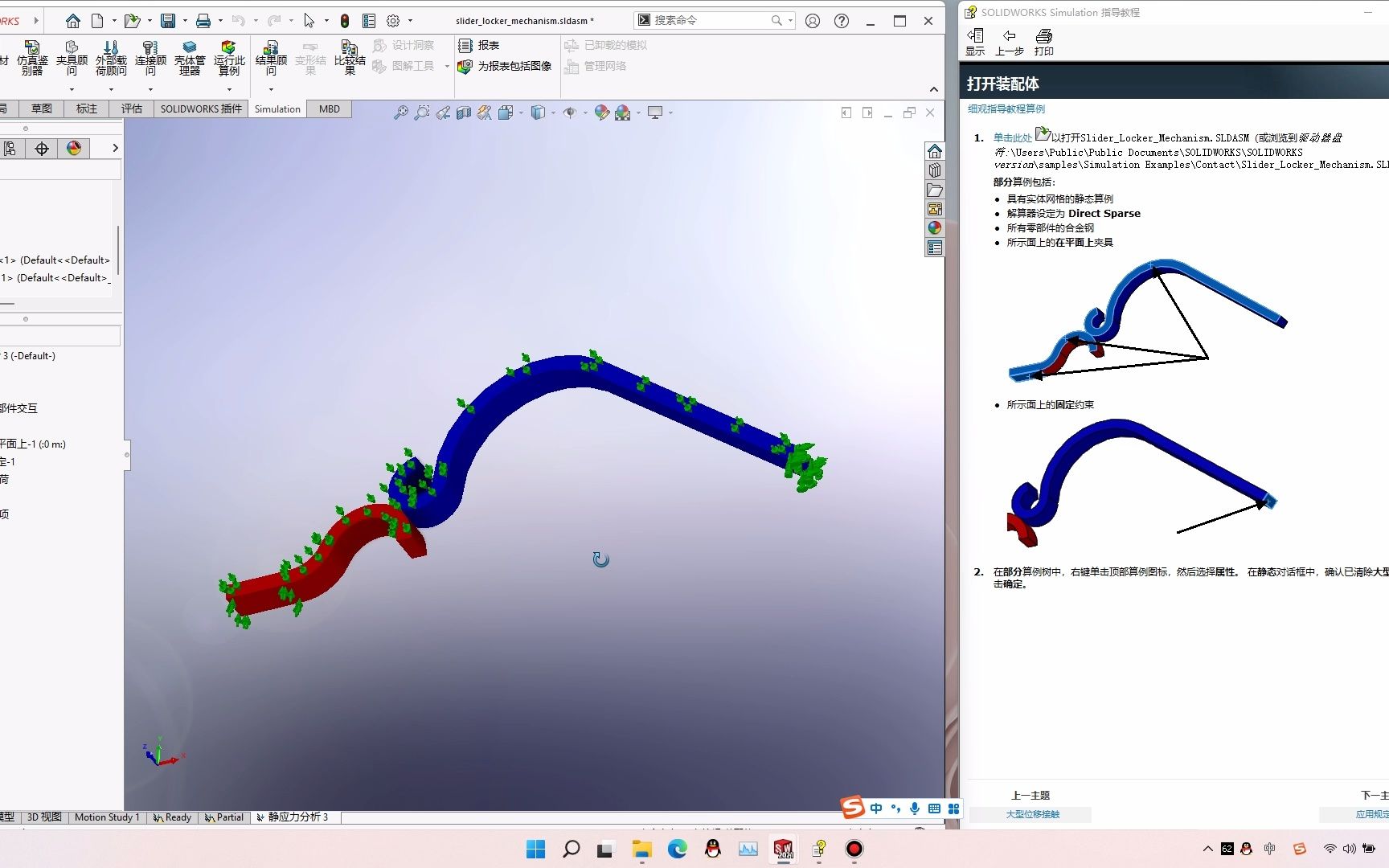
Task: Switch to the 评估 ribbon tab
Action: (x=131, y=108)
